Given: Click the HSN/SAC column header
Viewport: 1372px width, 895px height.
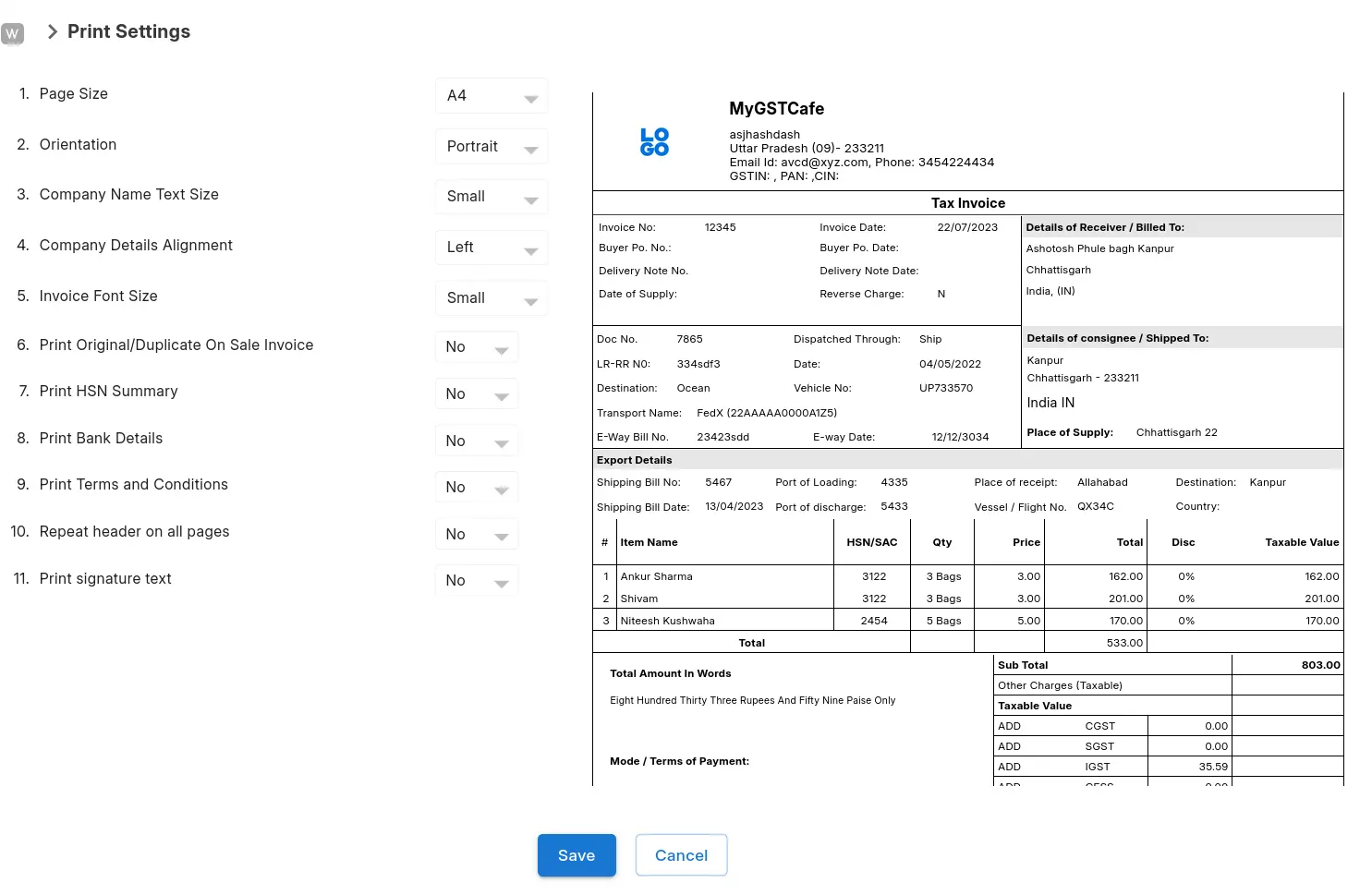Looking at the screenshot, I should coord(871,542).
